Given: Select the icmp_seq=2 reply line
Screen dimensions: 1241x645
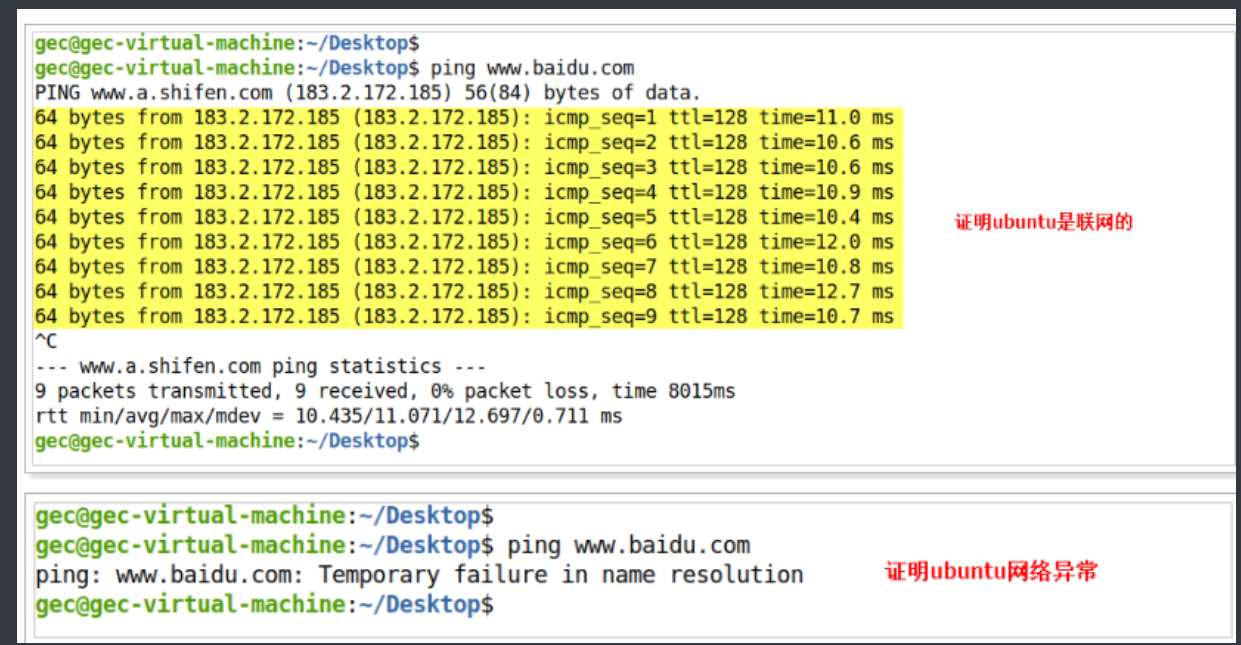Looking at the screenshot, I should [x=464, y=143].
